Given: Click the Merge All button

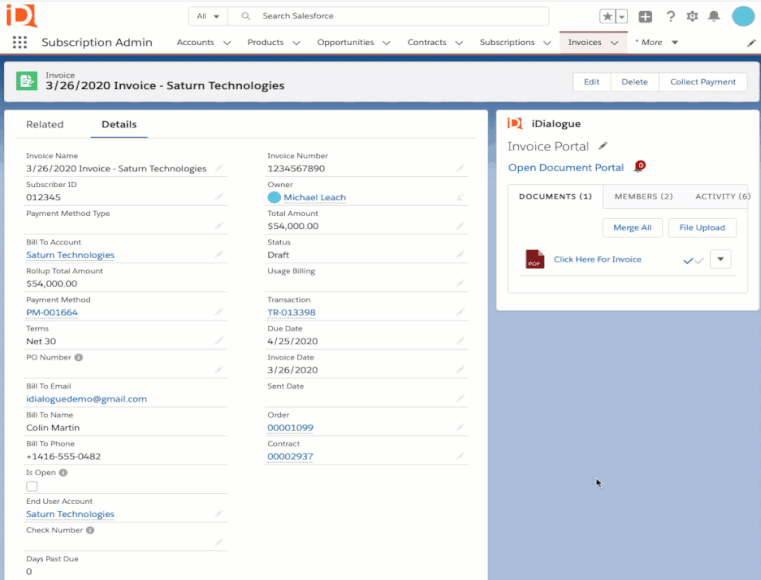Looking at the screenshot, I should pyautogui.click(x=632, y=228).
